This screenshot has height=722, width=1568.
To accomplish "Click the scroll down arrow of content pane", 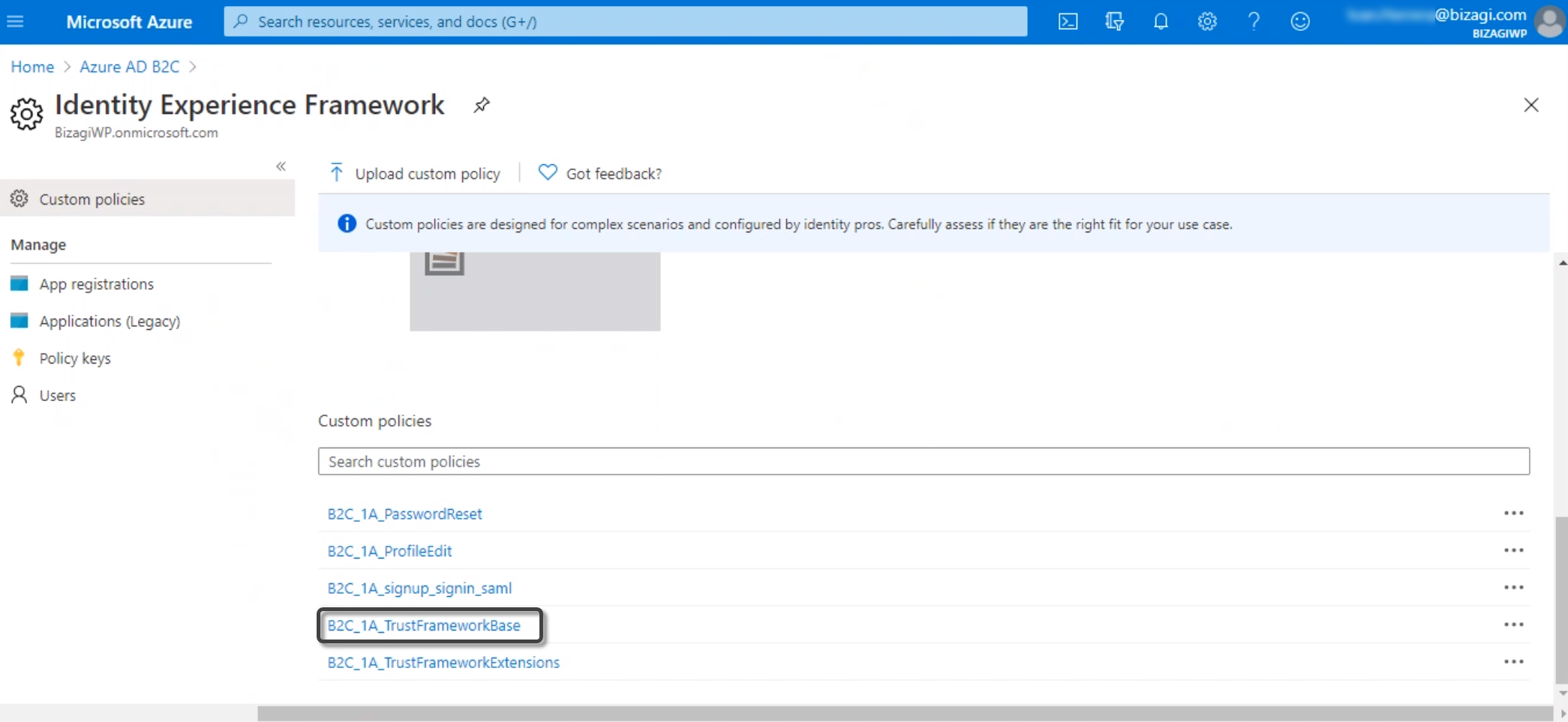I will pos(1562,693).
